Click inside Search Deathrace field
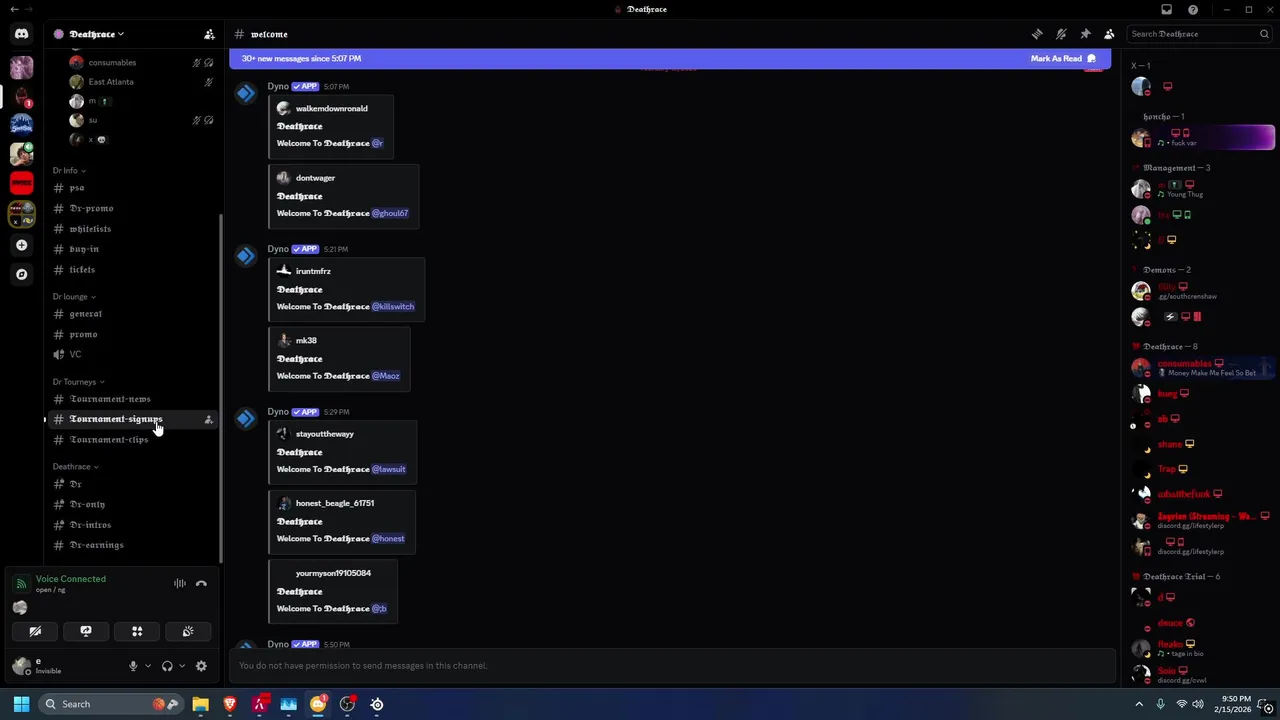Viewport: 1280px width, 720px height. click(x=1200, y=34)
